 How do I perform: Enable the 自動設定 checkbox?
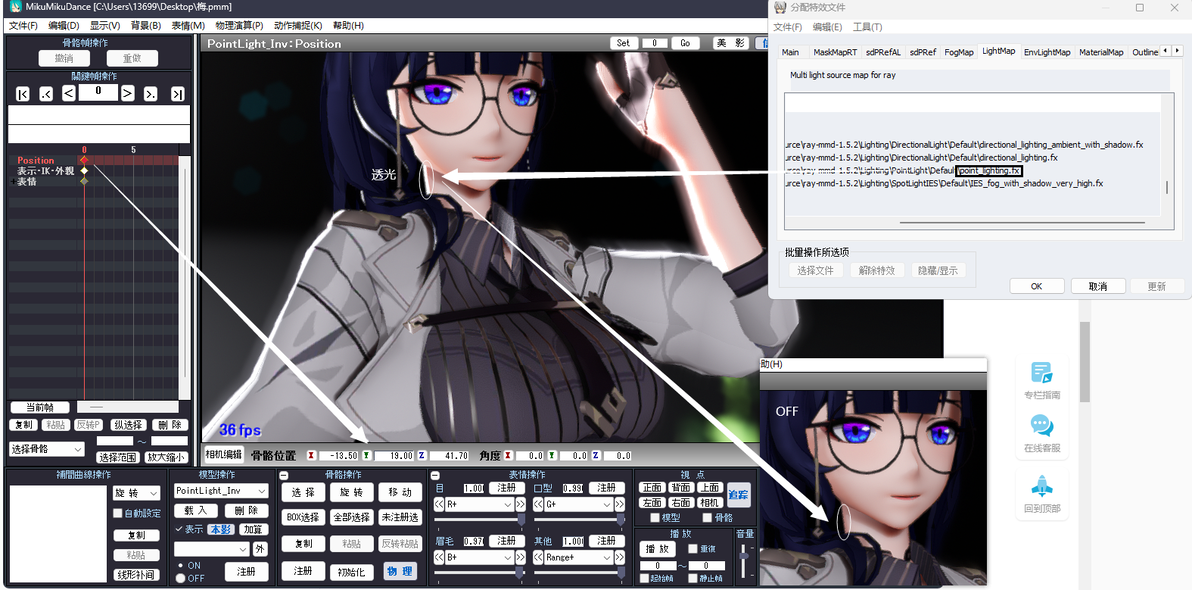tap(118, 513)
